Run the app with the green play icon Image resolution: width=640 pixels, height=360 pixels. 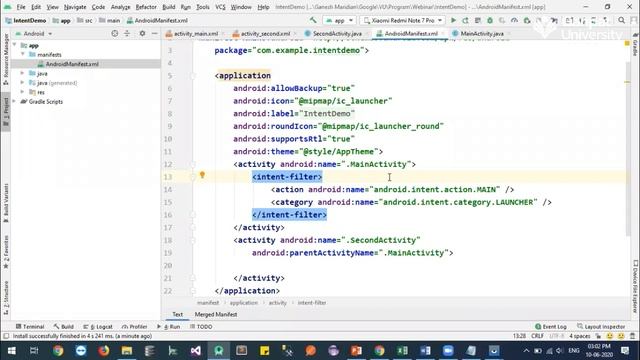(x=453, y=20)
